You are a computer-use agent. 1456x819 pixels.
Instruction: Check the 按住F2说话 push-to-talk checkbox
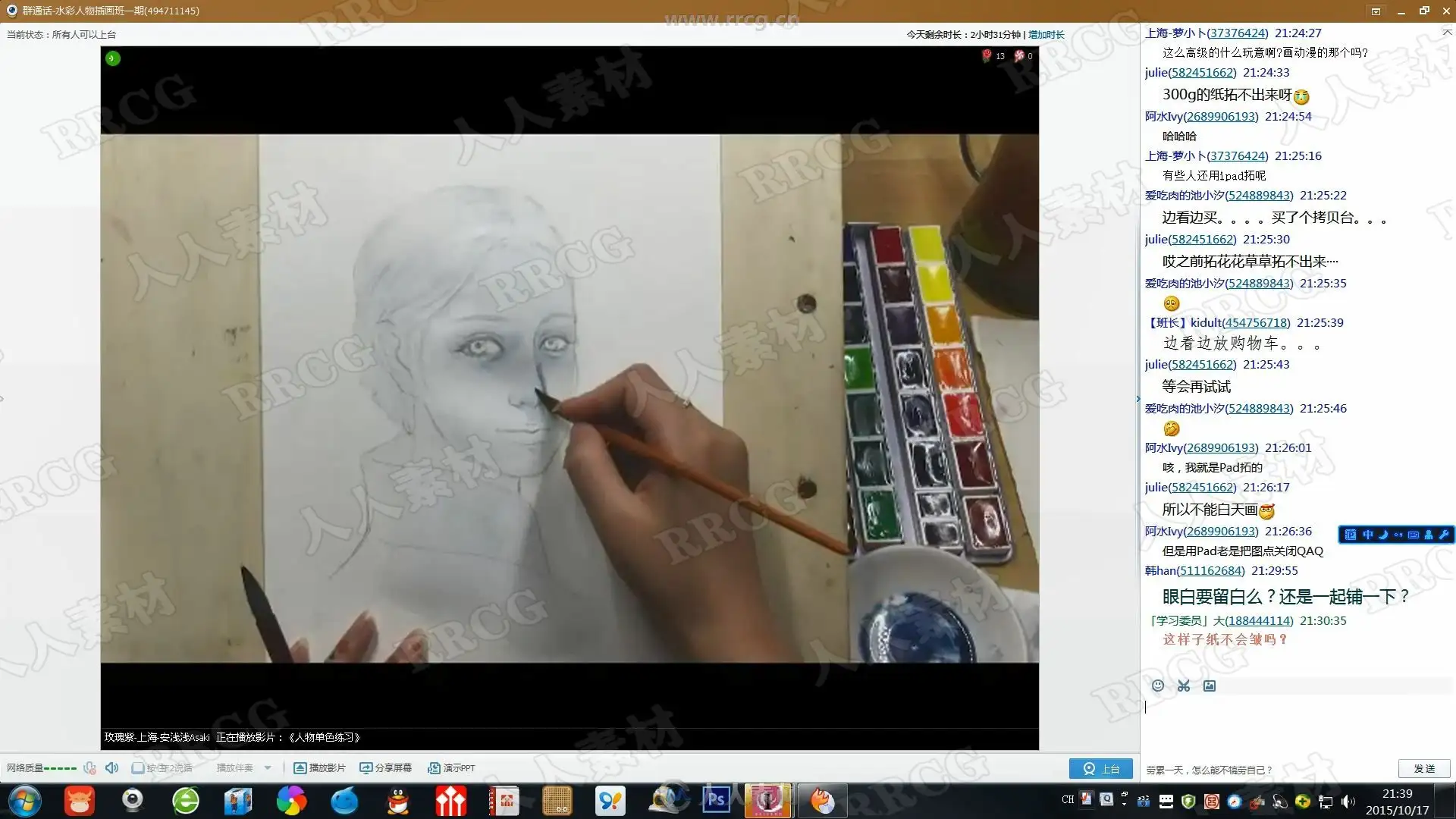coord(138,768)
